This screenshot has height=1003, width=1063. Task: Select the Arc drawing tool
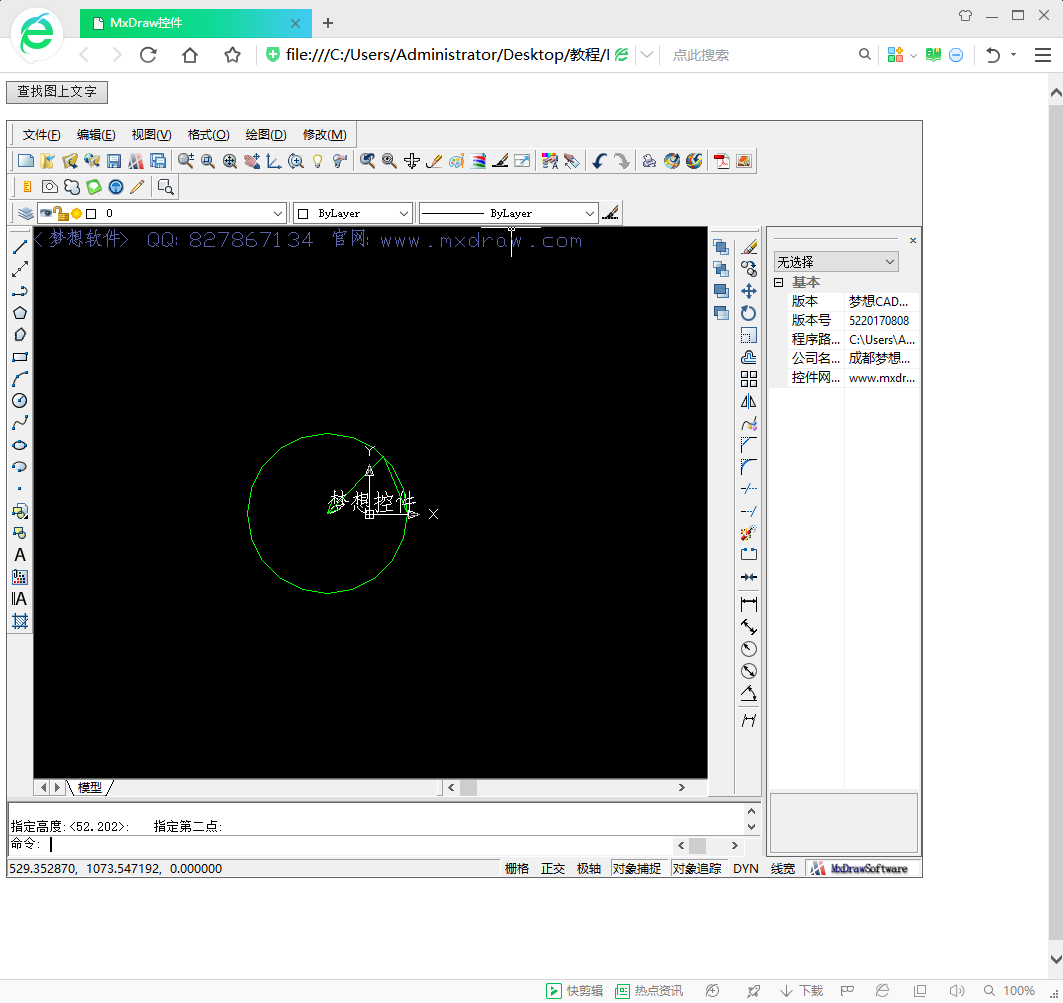20,379
